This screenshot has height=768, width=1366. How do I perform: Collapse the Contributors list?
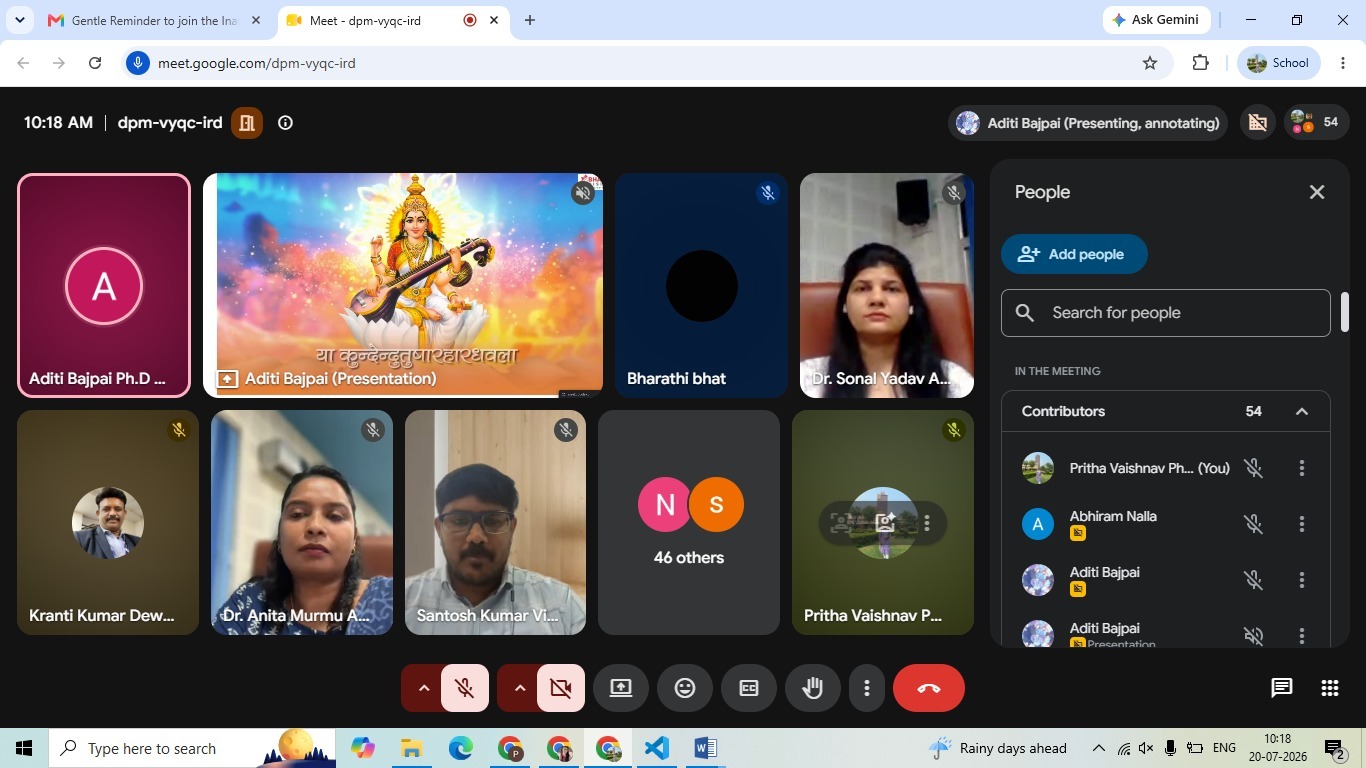[1302, 411]
